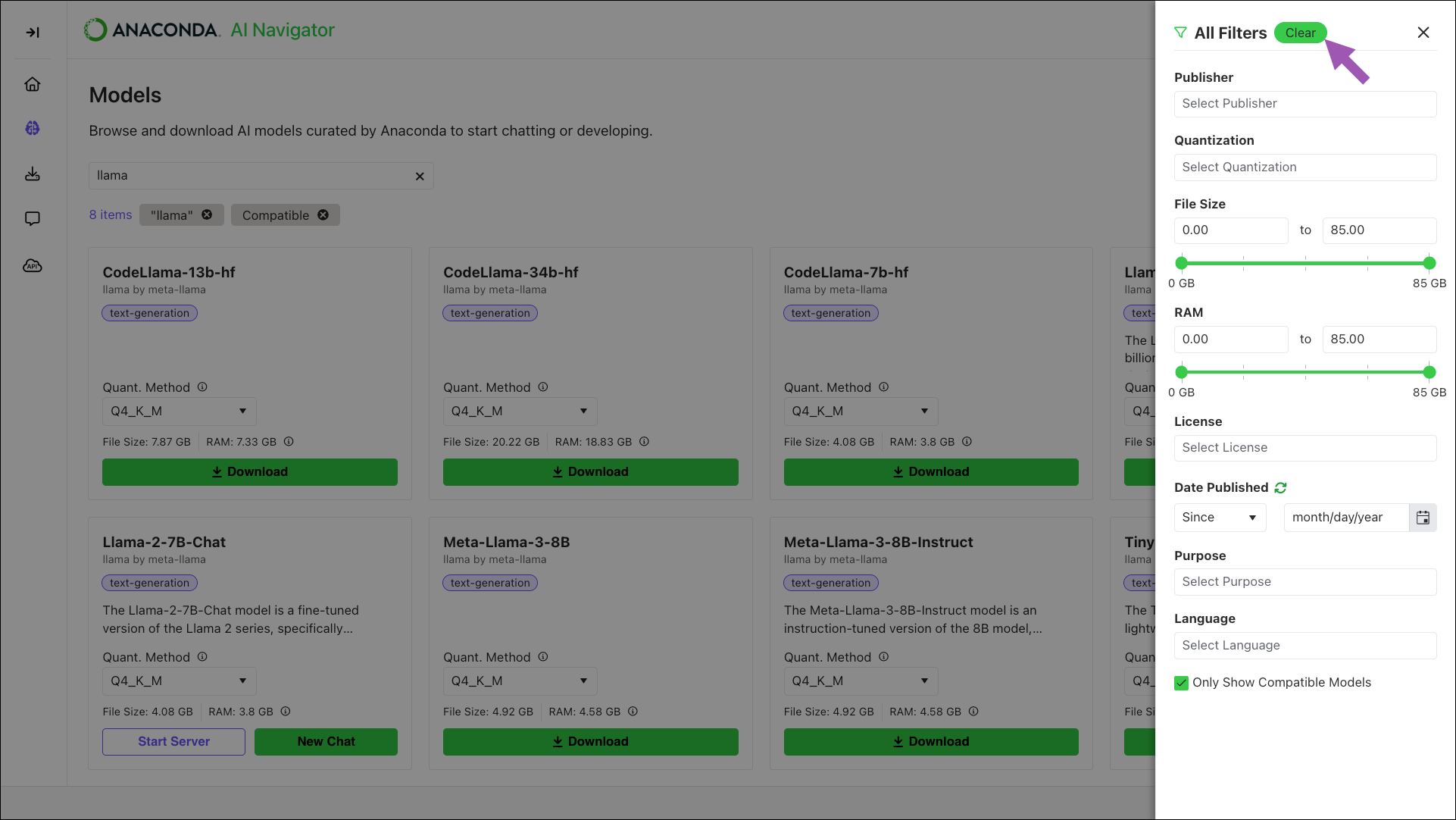Show Quant. Method info for Llama-2-7B-Chat

coord(202,656)
